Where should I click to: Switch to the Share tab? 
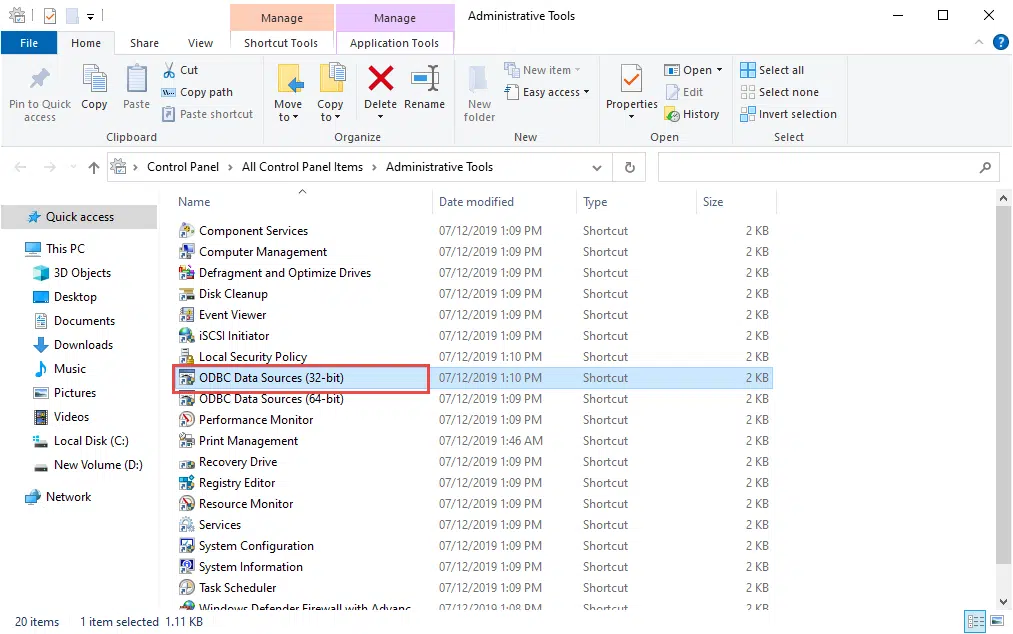(144, 43)
